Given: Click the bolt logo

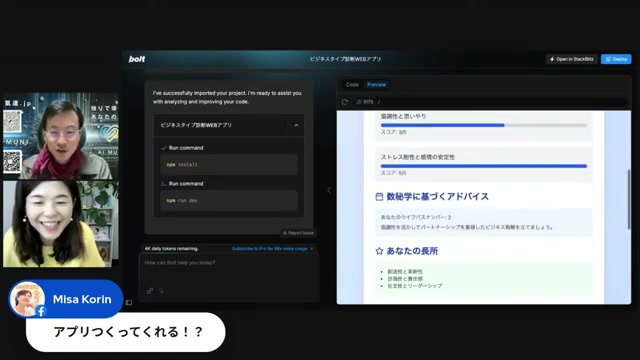Looking at the screenshot, I should point(137,59).
